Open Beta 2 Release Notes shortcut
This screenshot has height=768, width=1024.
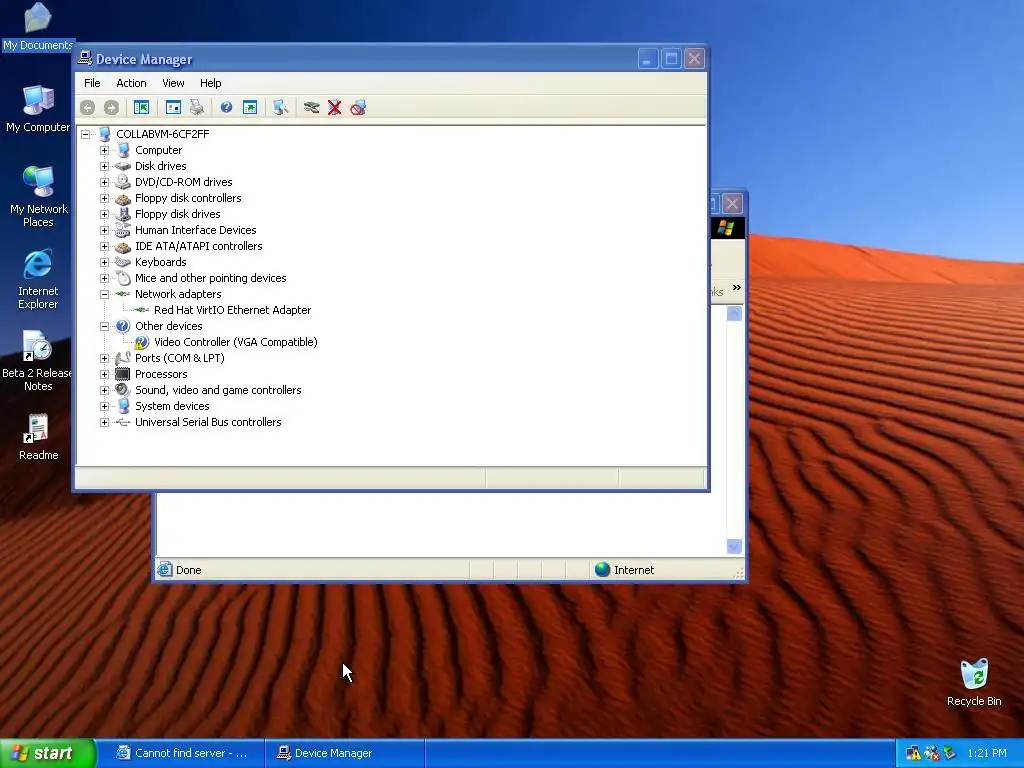pyautogui.click(x=38, y=361)
